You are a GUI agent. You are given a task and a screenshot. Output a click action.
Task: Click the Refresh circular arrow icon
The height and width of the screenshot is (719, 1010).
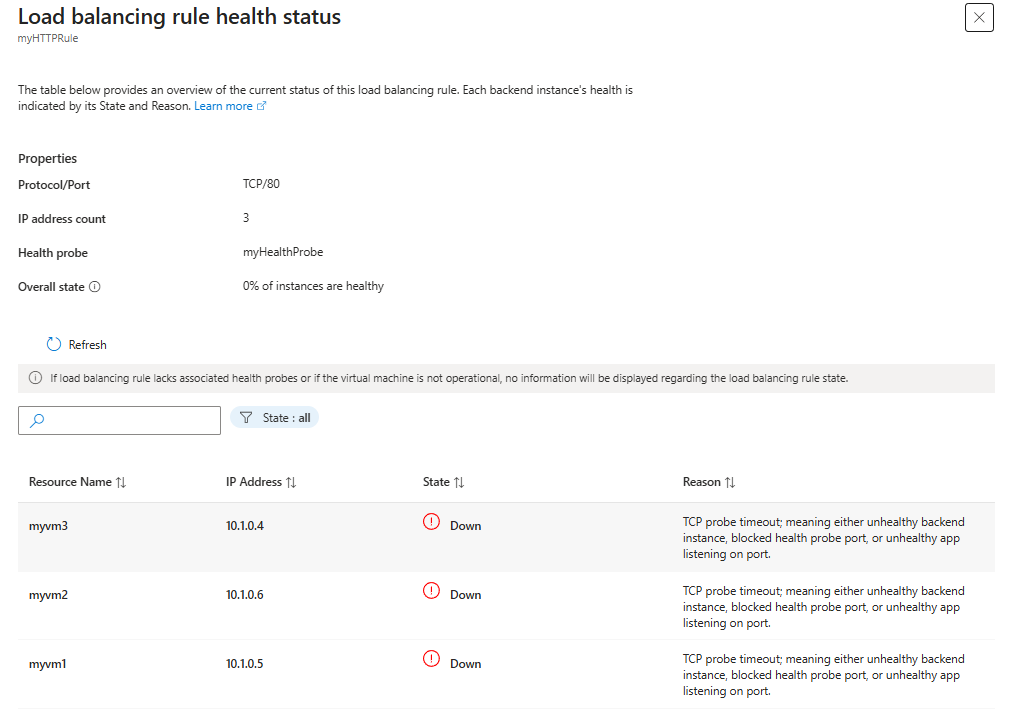click(53, 345)
